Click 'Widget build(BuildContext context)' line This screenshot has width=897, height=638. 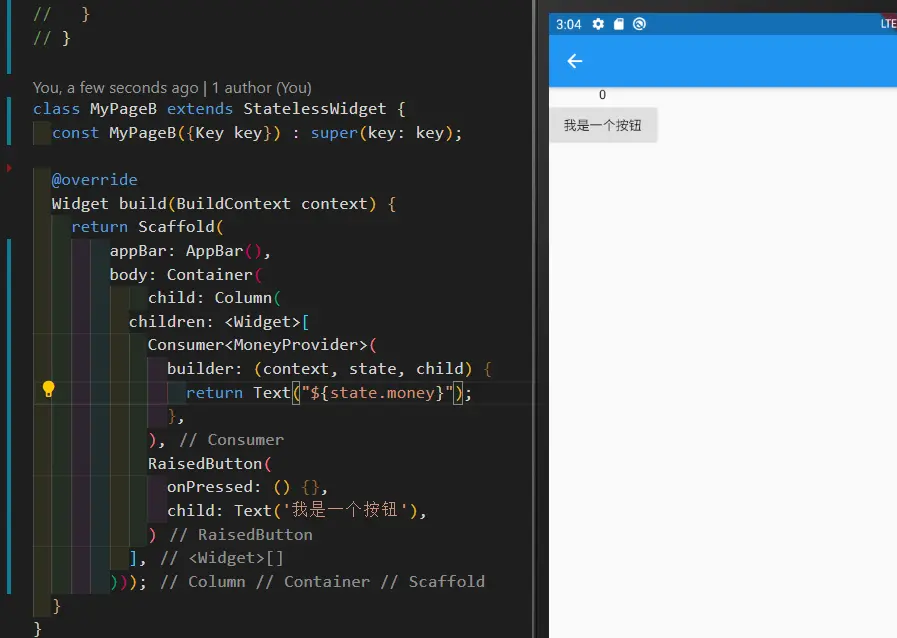[224, 204]
